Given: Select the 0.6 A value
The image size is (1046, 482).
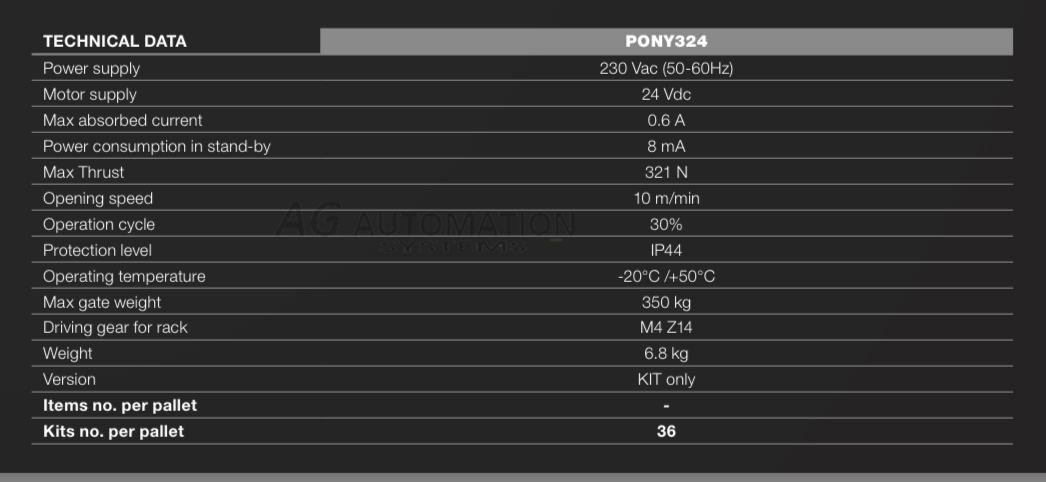Looking at the screenshot, I should pyautogui.click(x=666, y=121).
